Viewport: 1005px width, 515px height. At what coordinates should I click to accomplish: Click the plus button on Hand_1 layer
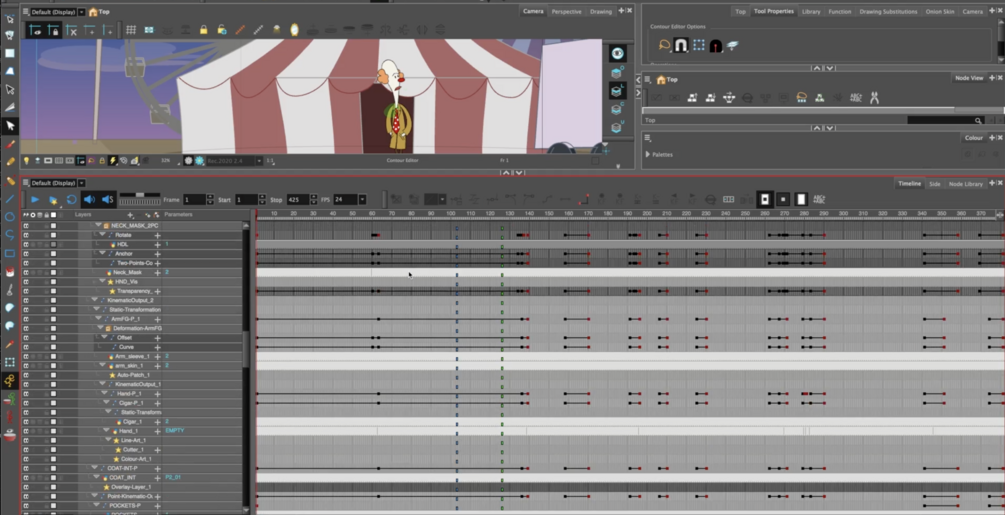[157, 432]
